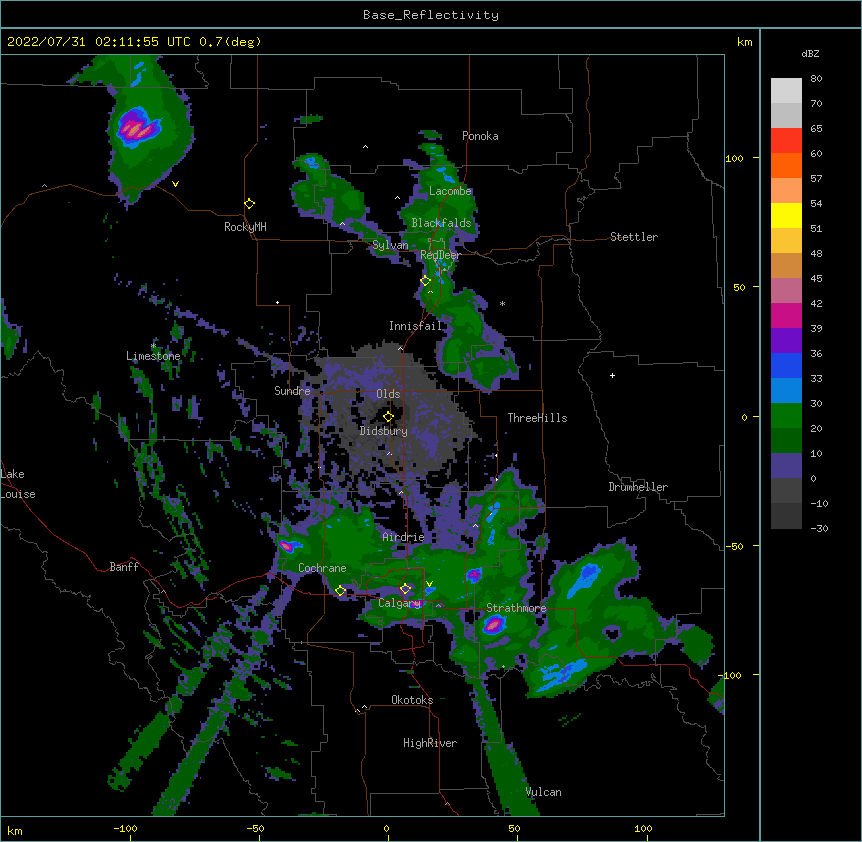Click the white plus marker east of ThreeHills
862x842 pixels.
[x=612, y=375]
